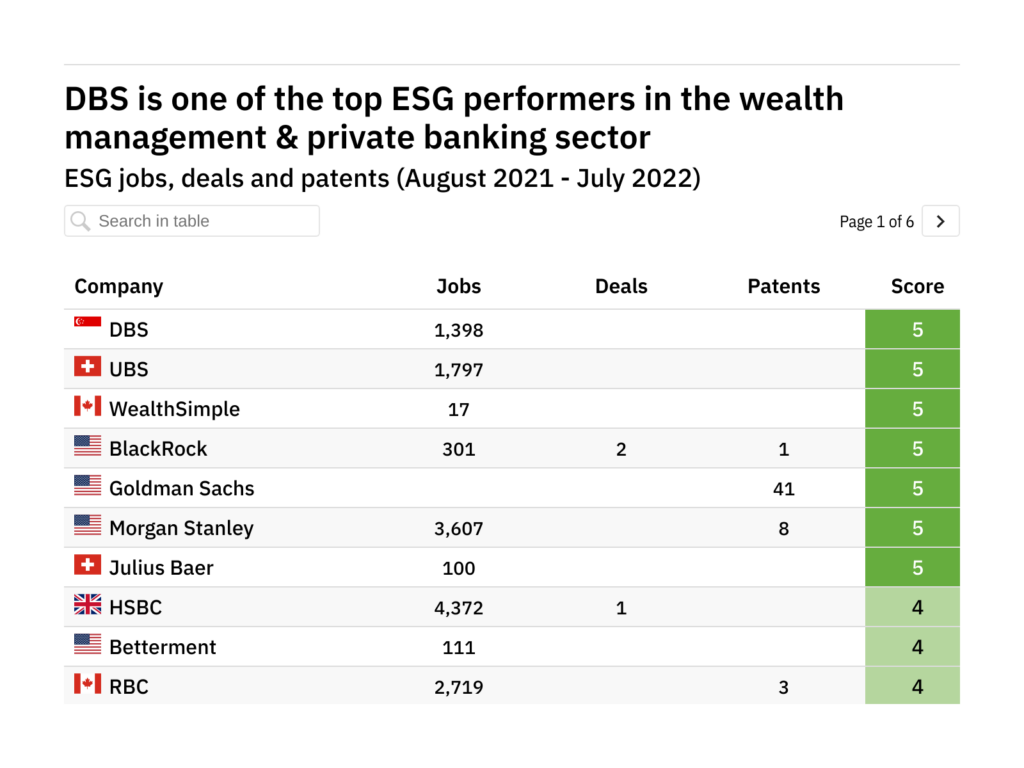Click the UK flag beside HSBC

[88, 605]
